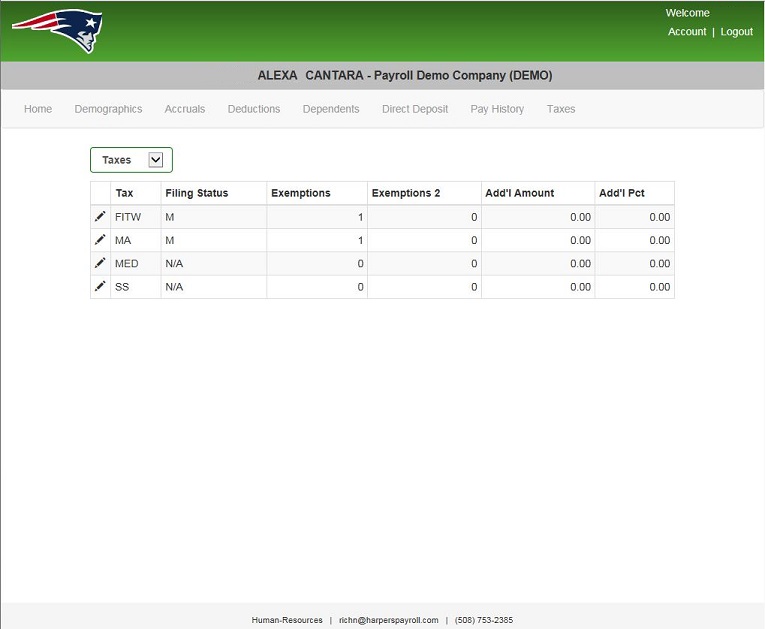
Task: Click the Add'l Amount column header
Action: (519, 193)
